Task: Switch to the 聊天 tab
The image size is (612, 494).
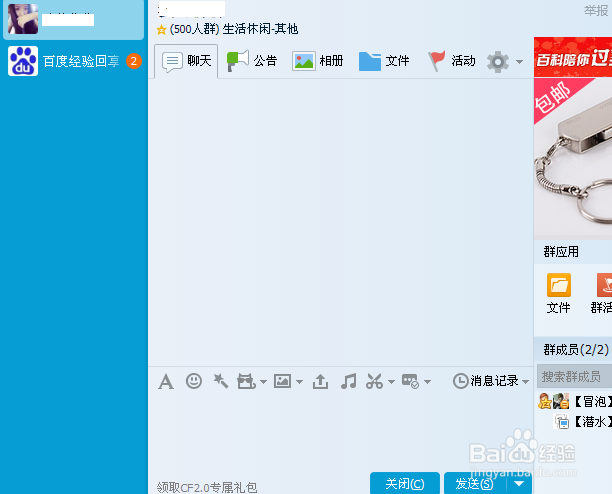Action: [186, 61]
